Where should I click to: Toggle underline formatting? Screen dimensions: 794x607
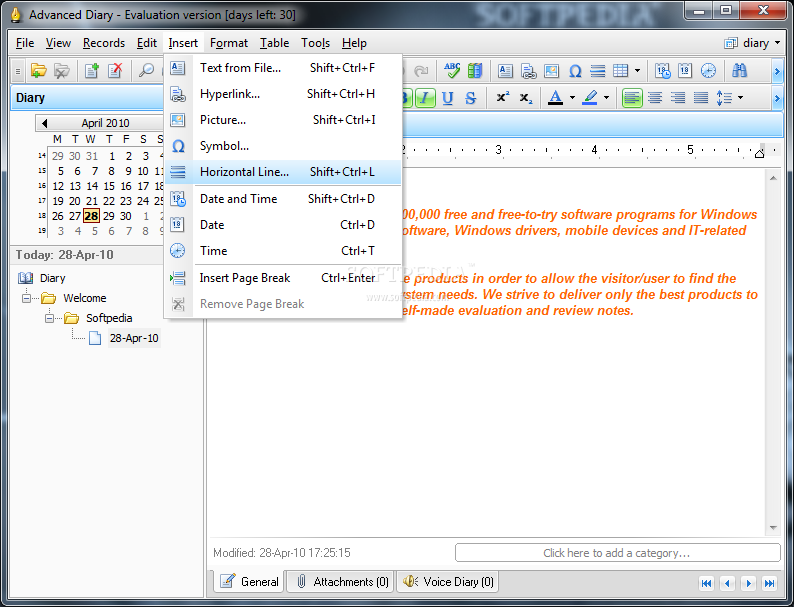click(x=448, y=98)
